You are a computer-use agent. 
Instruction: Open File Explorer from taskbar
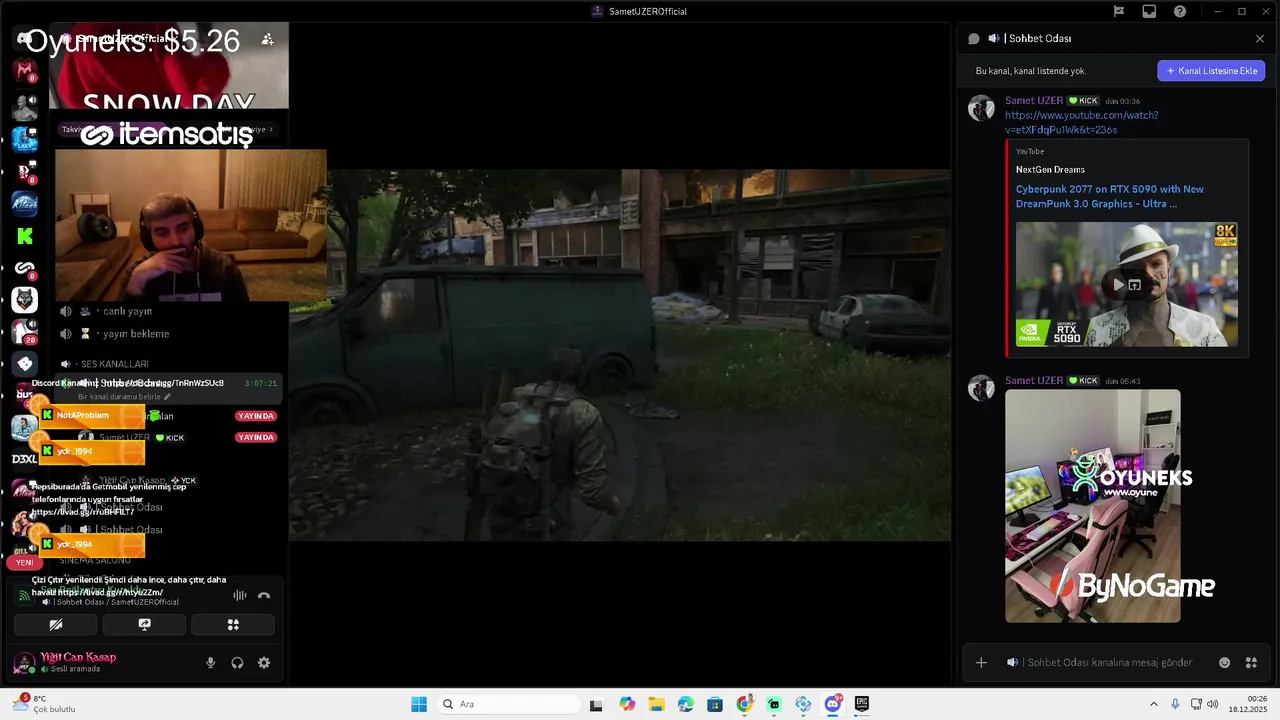point(656,704)
